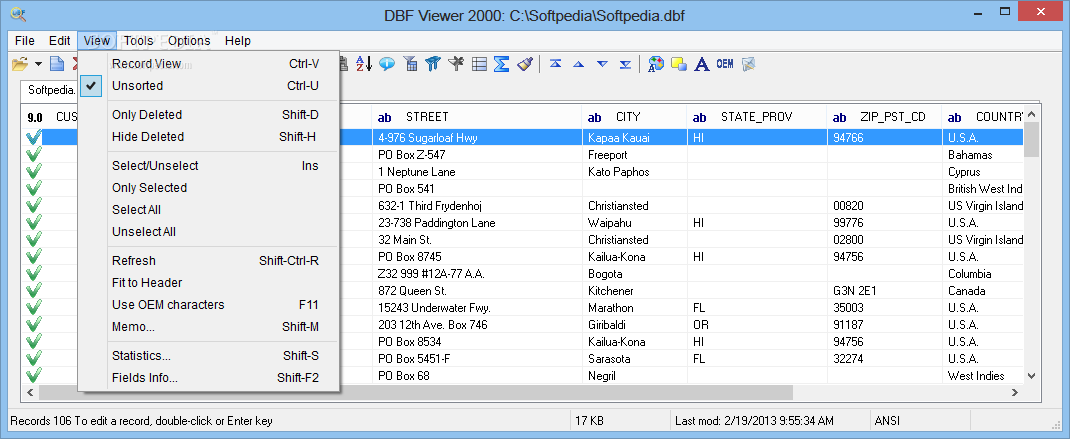This screenshot has height=439, width=1070.
Task: Click the Open file folder icon
Action: [x=20, y=64]
